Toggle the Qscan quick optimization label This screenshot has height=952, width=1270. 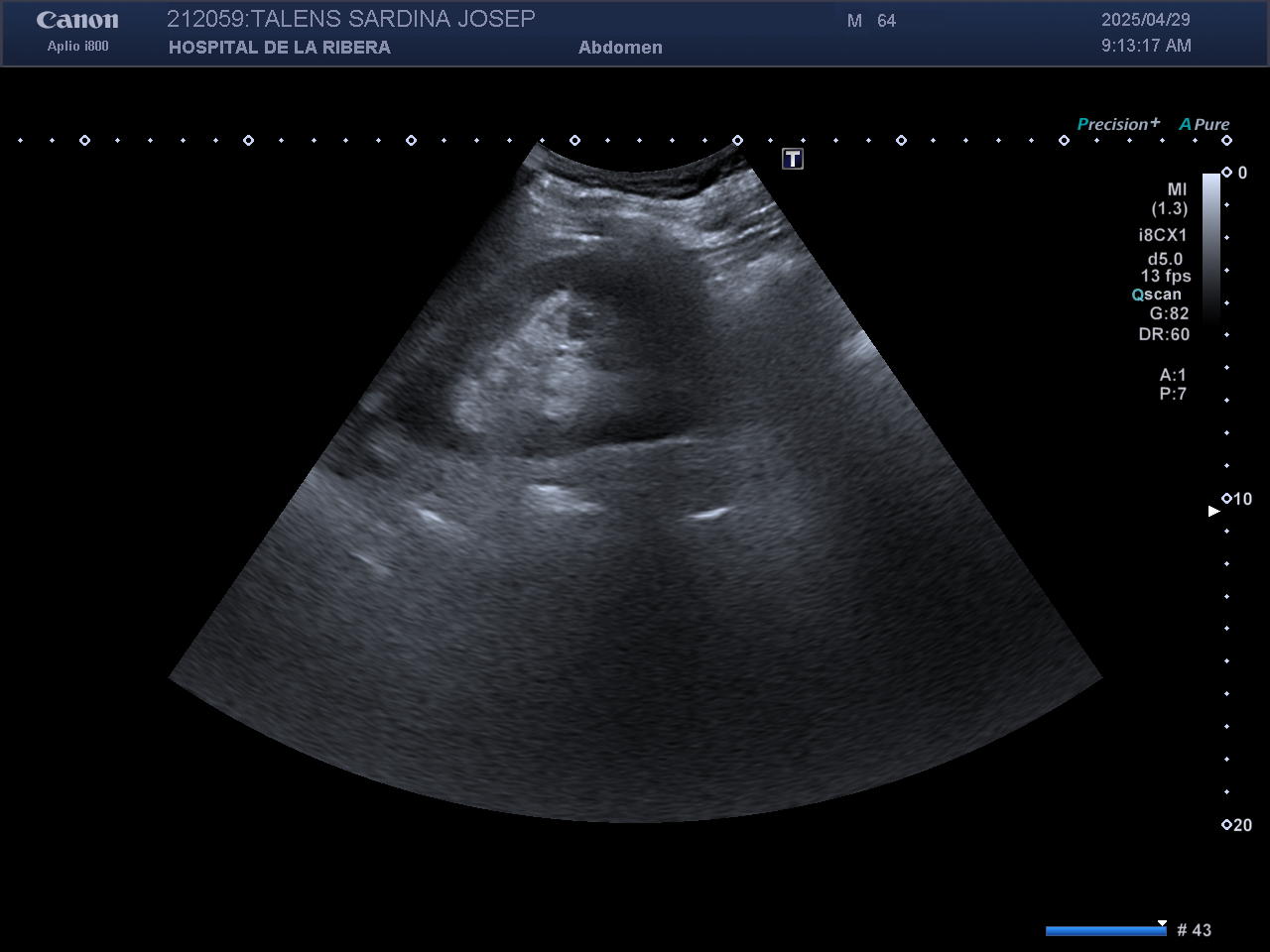point(1158,295)
